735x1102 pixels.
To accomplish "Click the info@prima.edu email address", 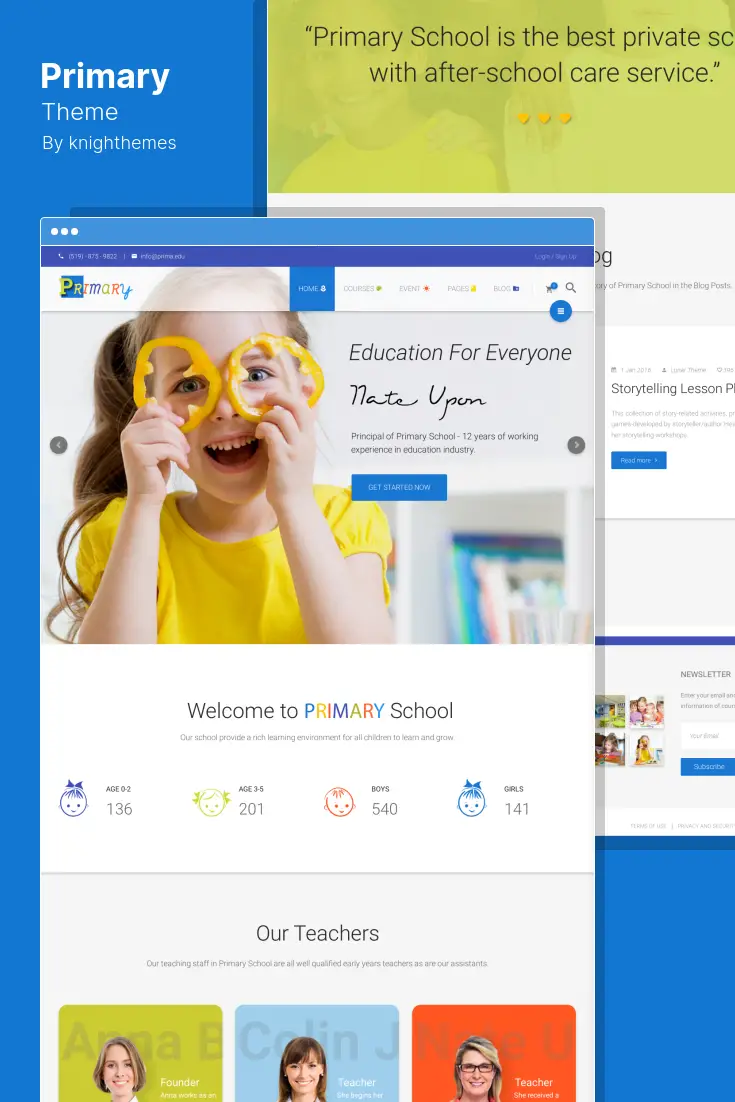I will (x=162, y=257).
